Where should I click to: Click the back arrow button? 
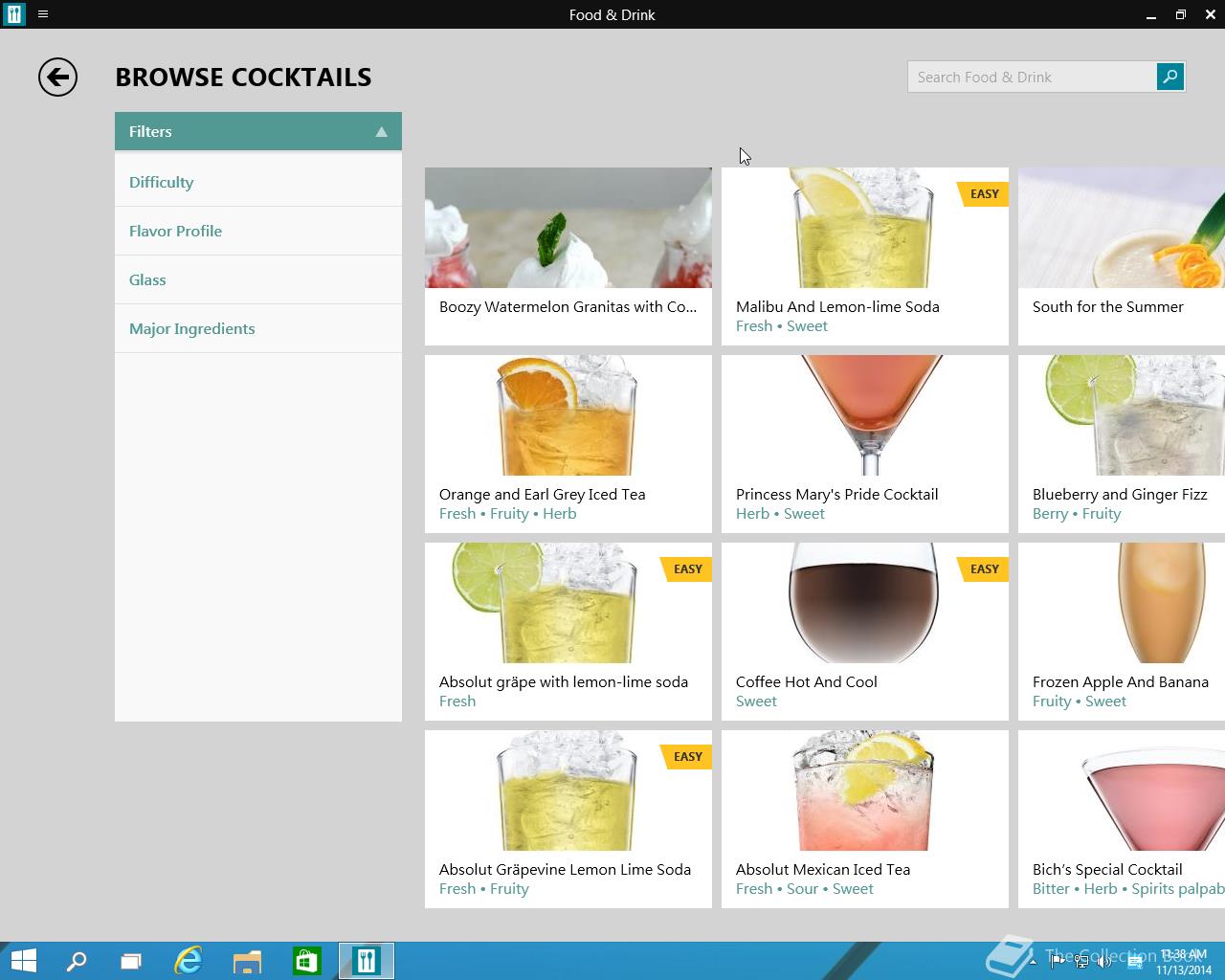57,78
